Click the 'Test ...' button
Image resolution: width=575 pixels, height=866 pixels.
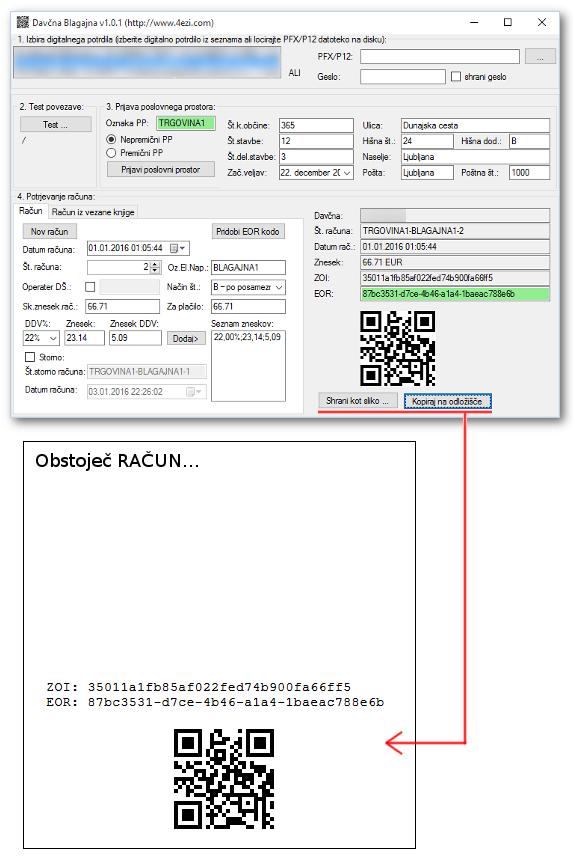(x=55, y=124)
